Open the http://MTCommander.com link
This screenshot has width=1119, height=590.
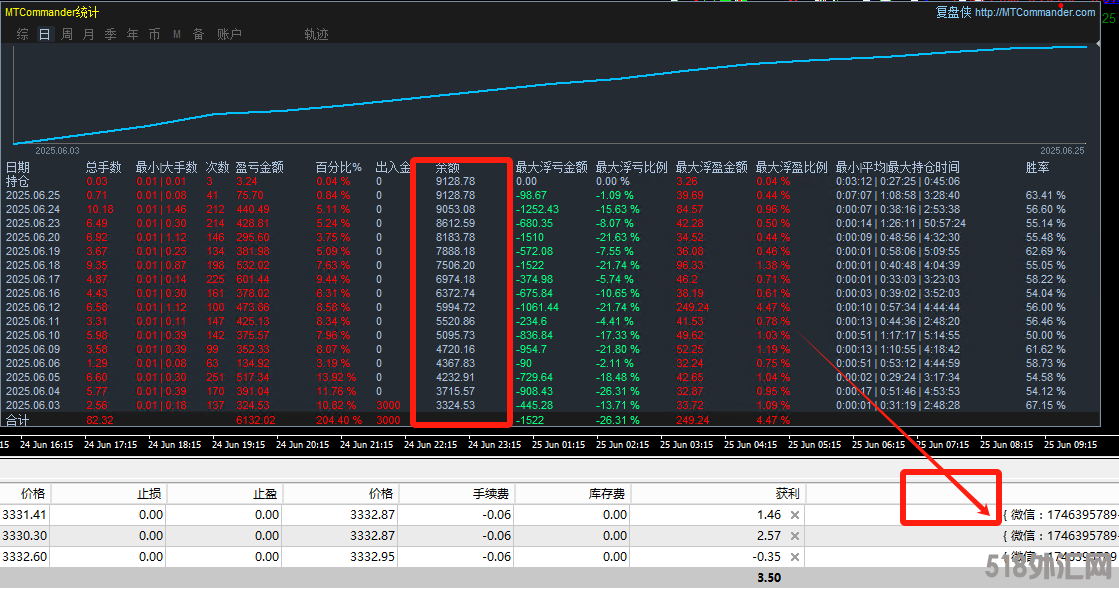1035,12
